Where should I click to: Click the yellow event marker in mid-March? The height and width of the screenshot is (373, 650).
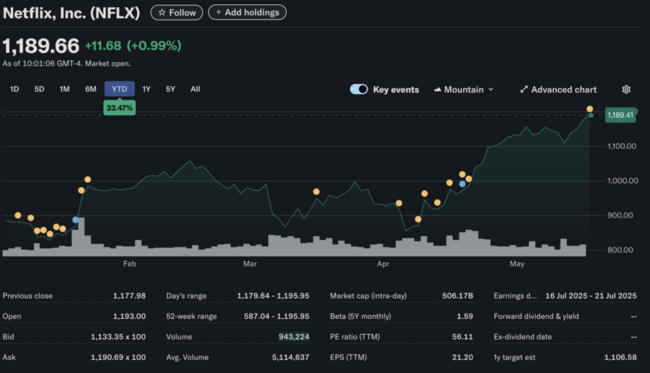click(316, 191)
